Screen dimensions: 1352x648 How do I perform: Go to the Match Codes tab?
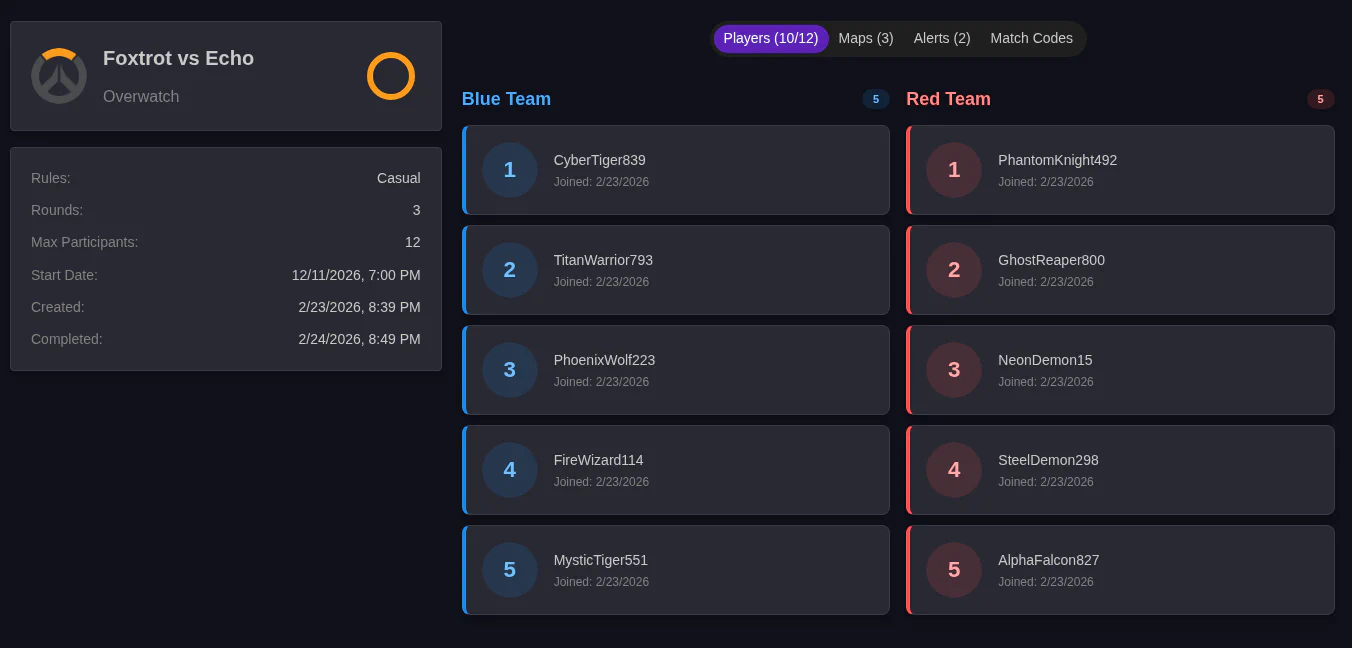click(x=1031, y=39)
